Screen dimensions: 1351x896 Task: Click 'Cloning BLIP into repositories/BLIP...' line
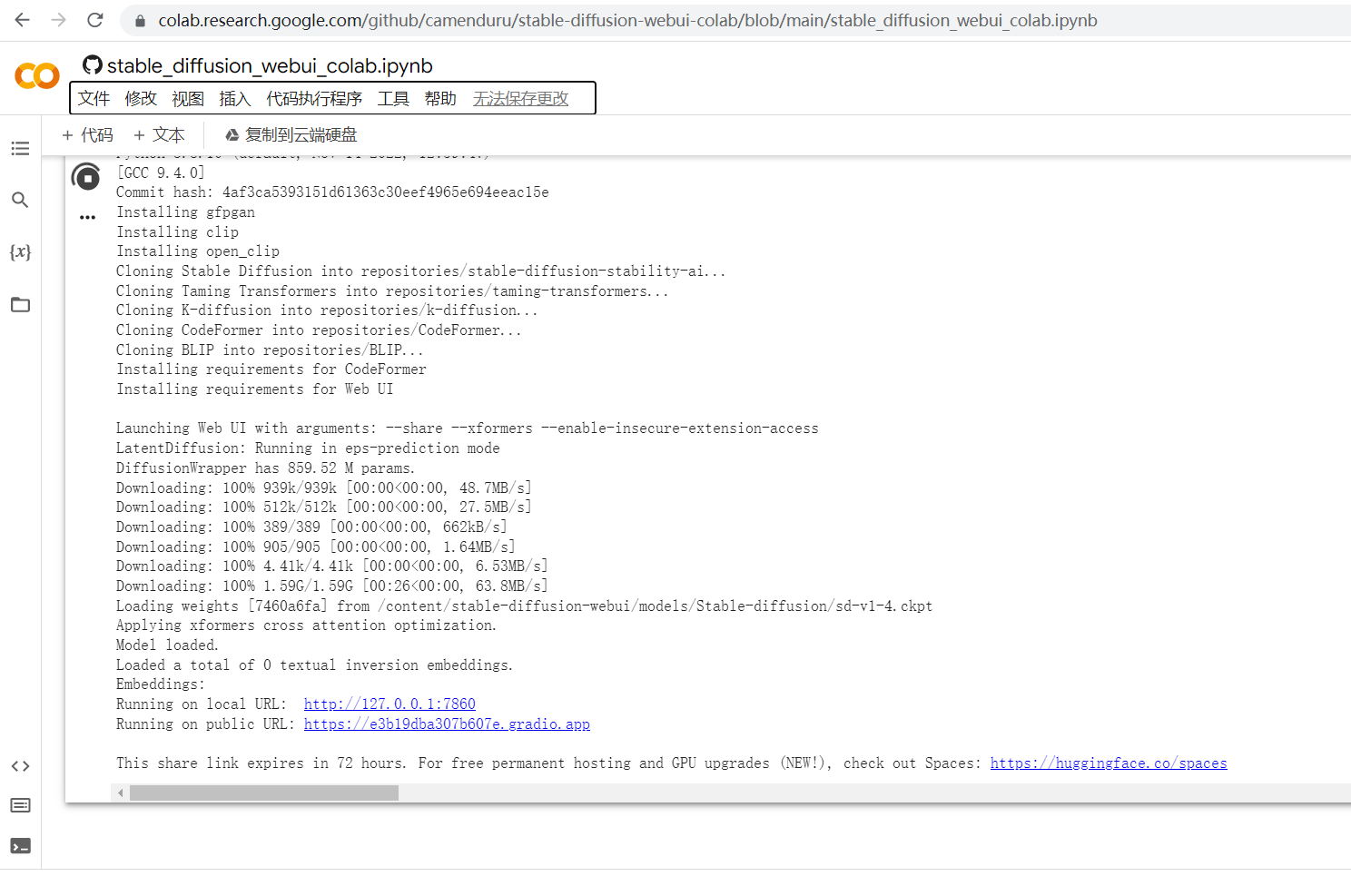(x=270, y=350)
